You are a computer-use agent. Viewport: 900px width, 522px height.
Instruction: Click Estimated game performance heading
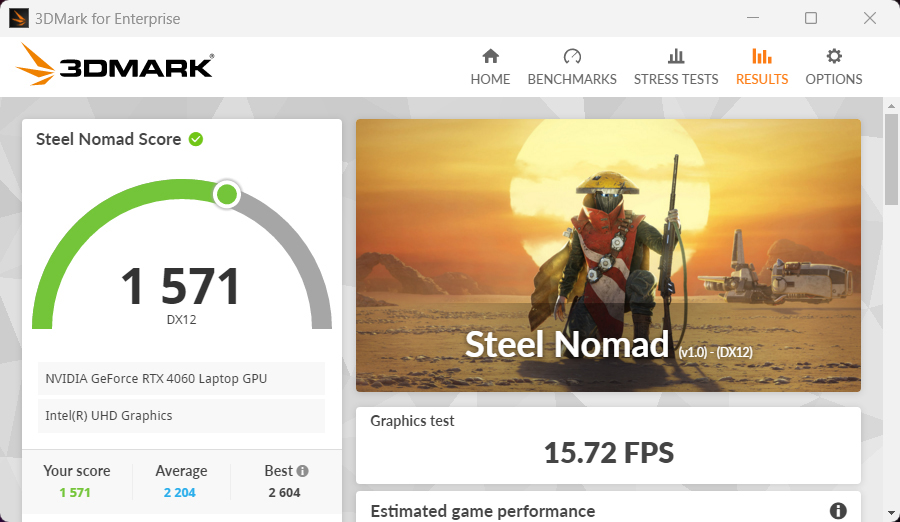(483, 511)
